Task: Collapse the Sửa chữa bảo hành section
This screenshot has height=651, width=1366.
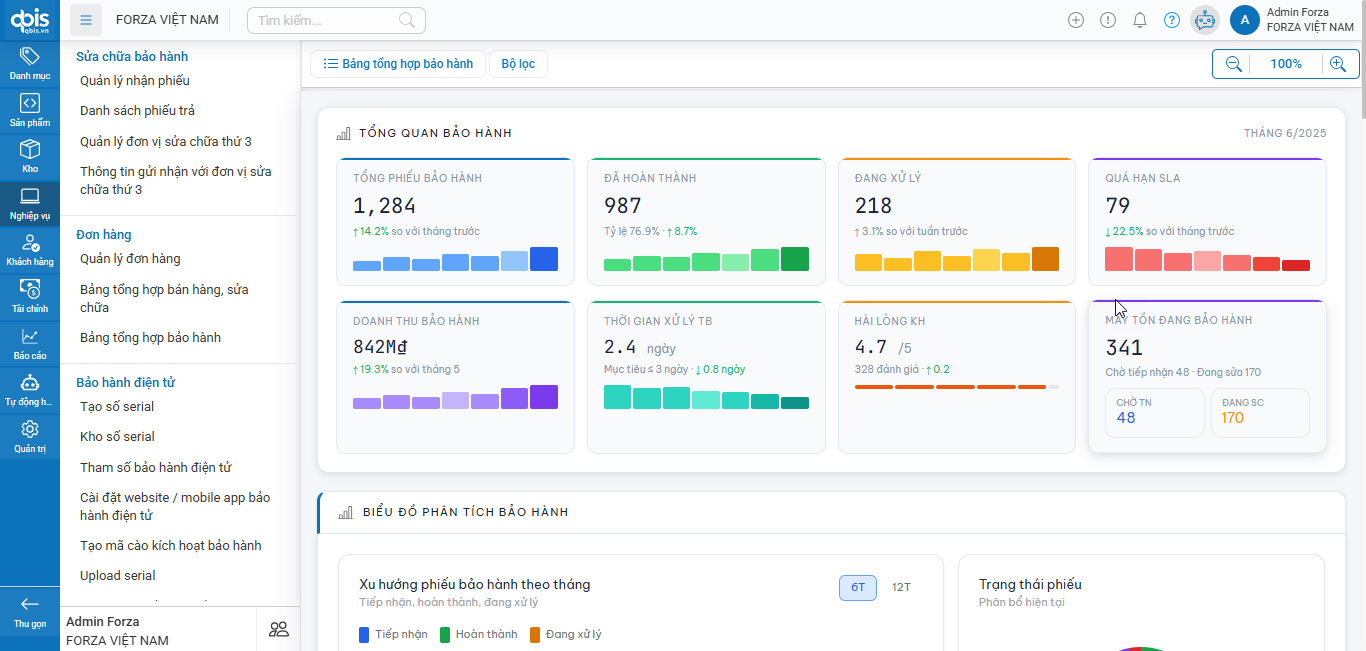Action: (130, 56)
